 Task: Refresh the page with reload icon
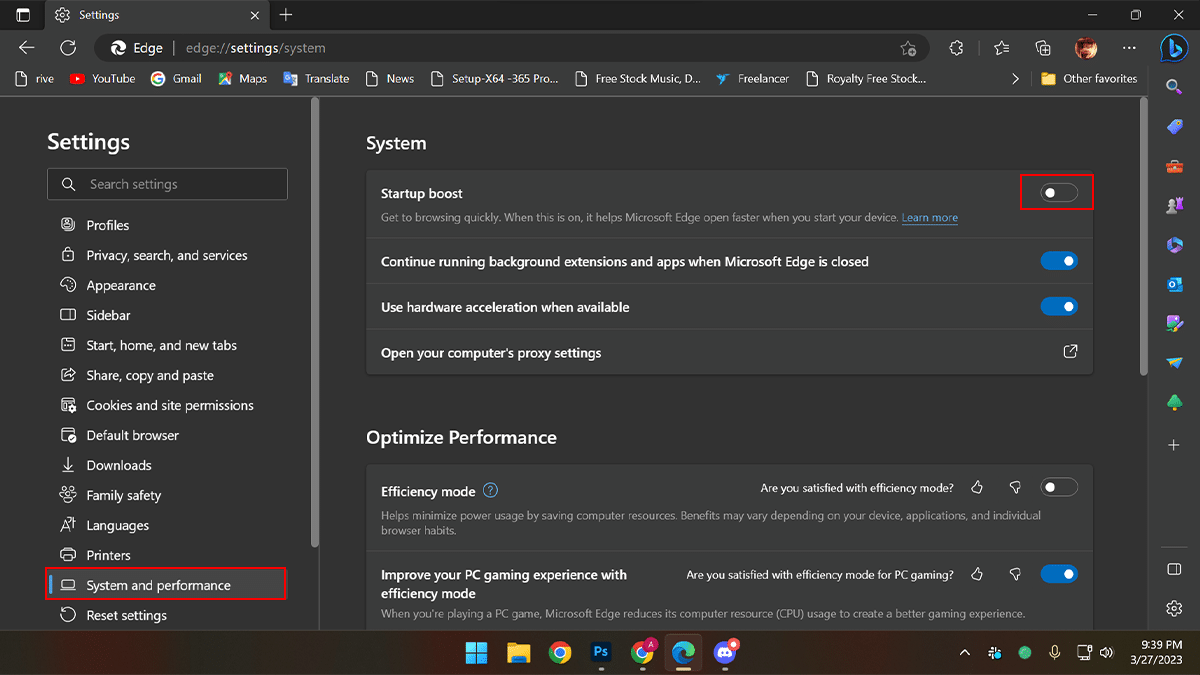point(68,48)
